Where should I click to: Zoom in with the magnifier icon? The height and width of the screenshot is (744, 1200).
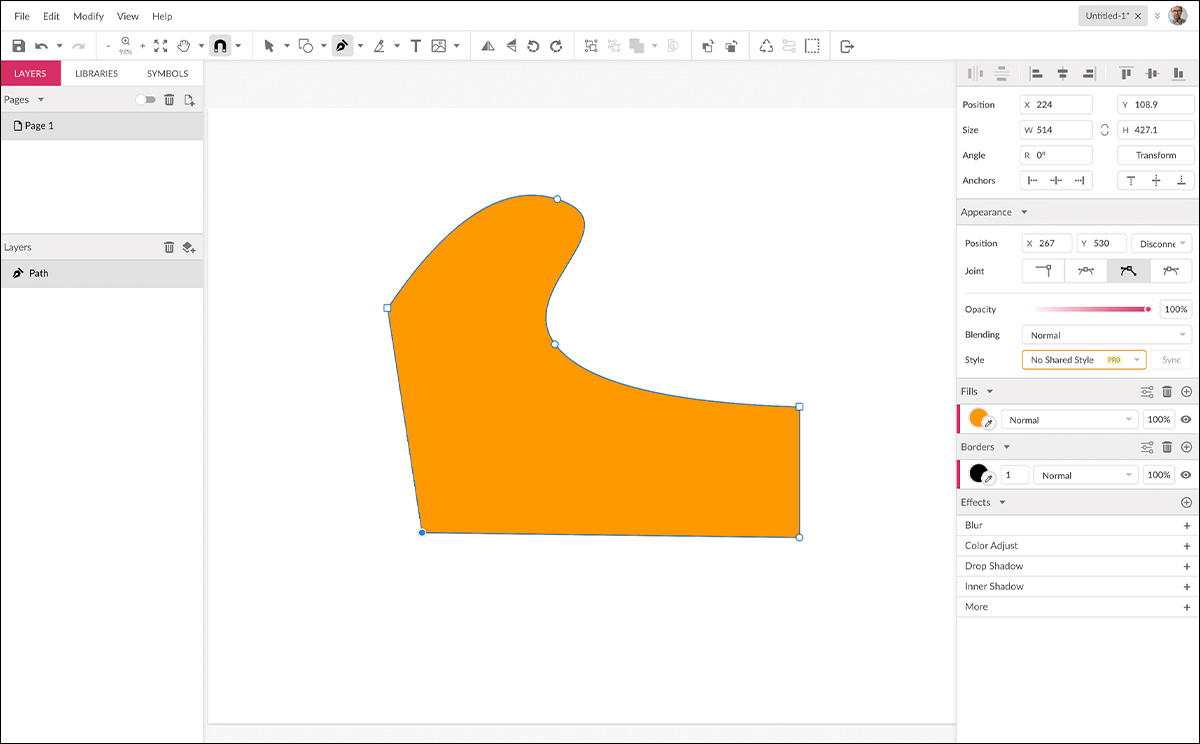[x=126, y=43]
